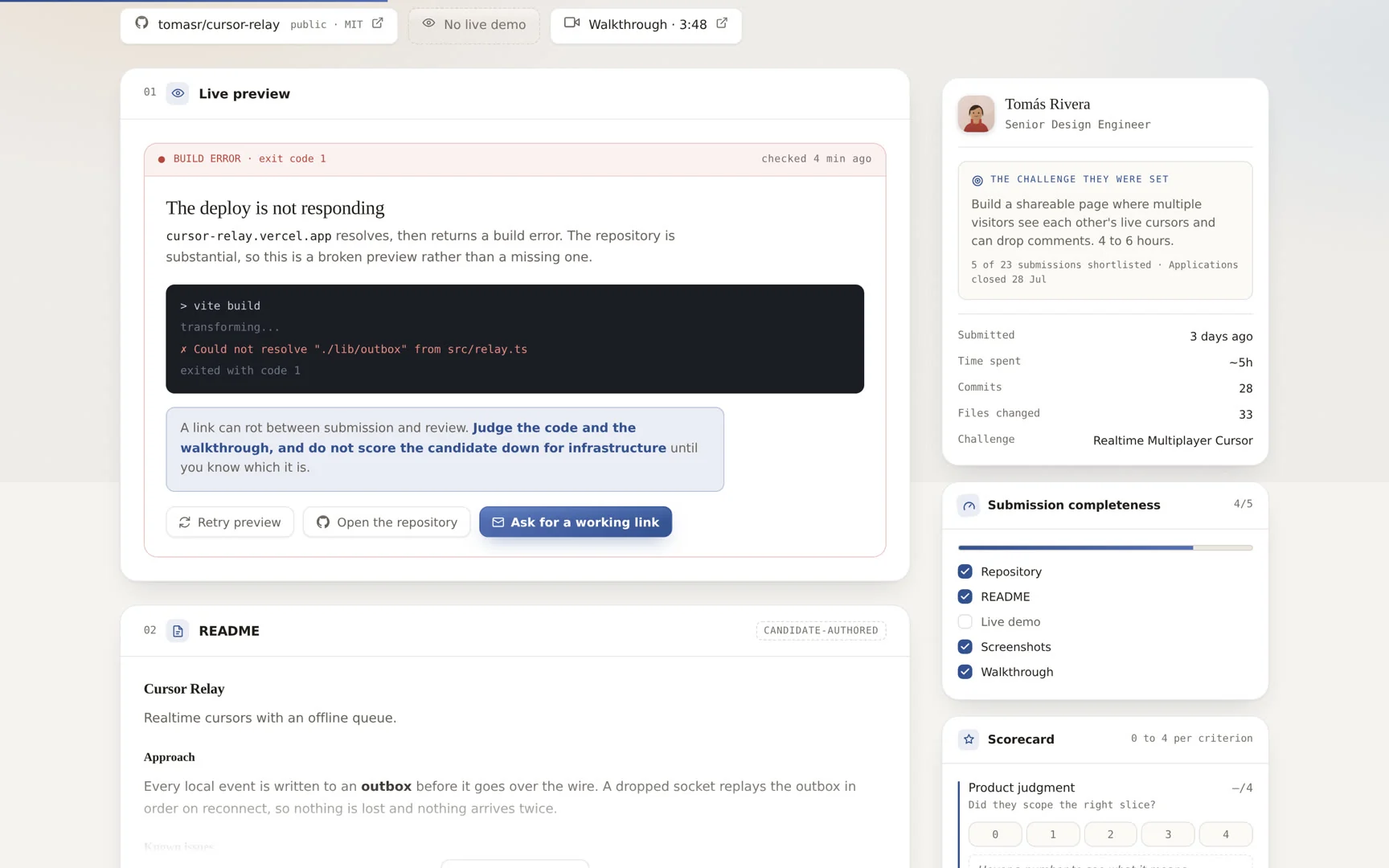The image size is (1389, 868).
Task: Click Tomás Rivera's avatar photo
Action: coord(976,114)
